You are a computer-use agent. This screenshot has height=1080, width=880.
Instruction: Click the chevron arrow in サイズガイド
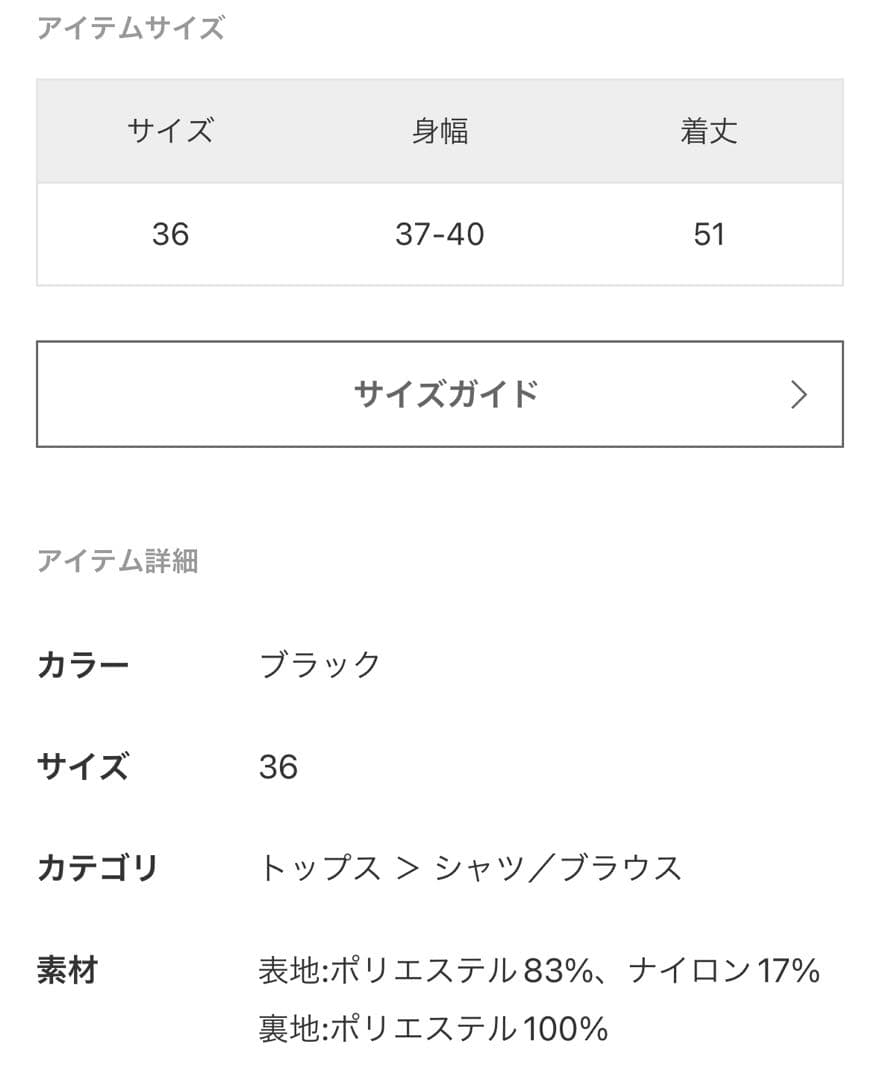click(798, 395)
